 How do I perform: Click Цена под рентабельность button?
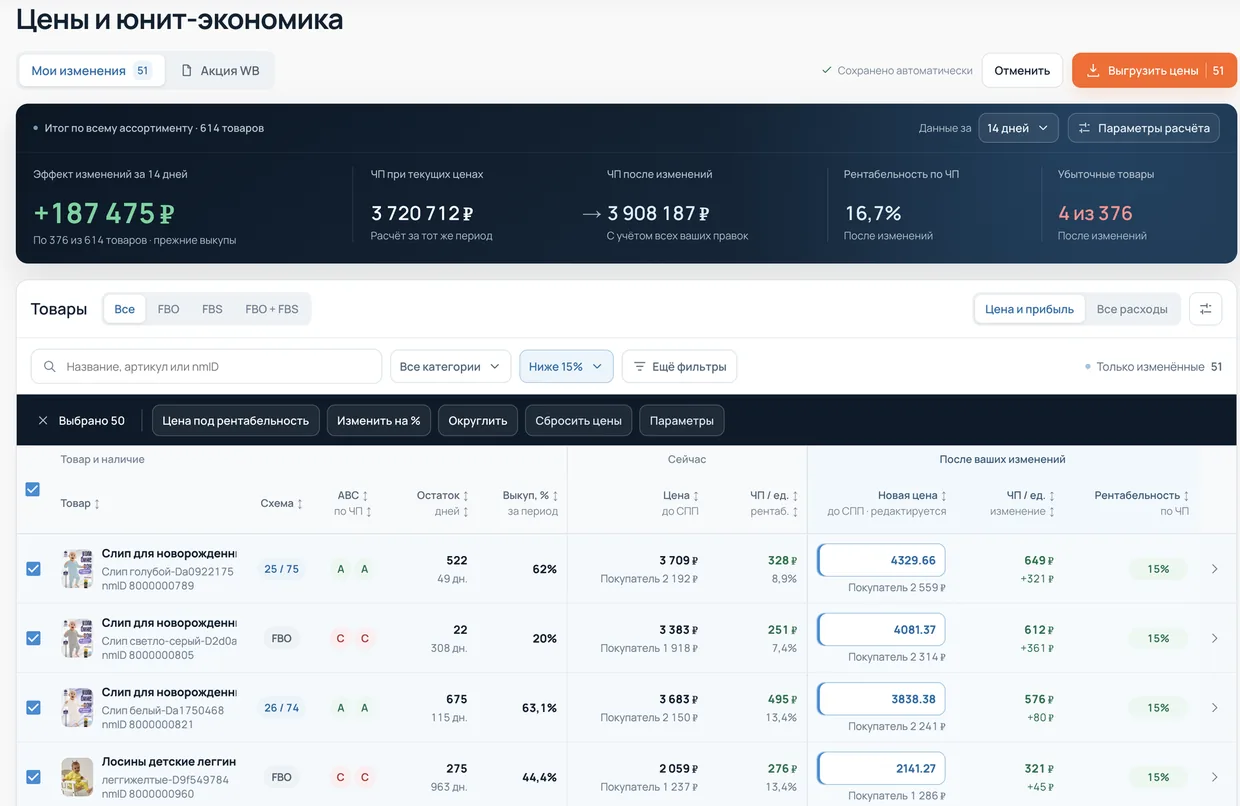click(x=236, y=421)
